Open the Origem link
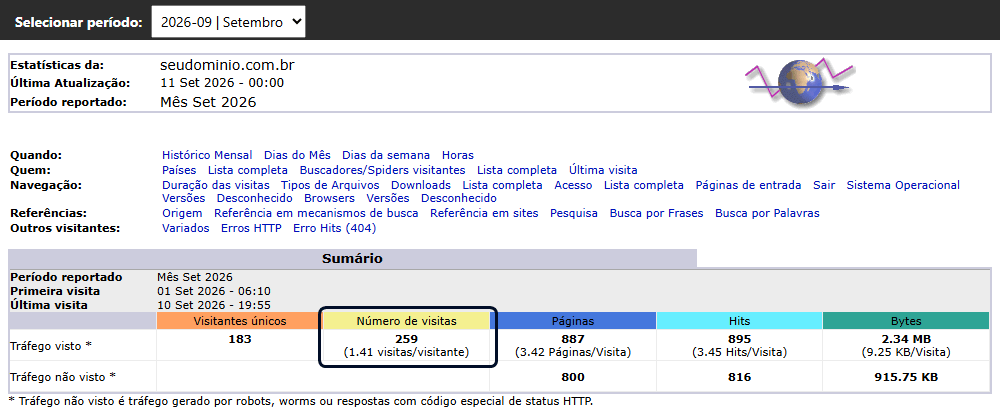This screenshot has width=1000, height=415. tap(182, 214)
